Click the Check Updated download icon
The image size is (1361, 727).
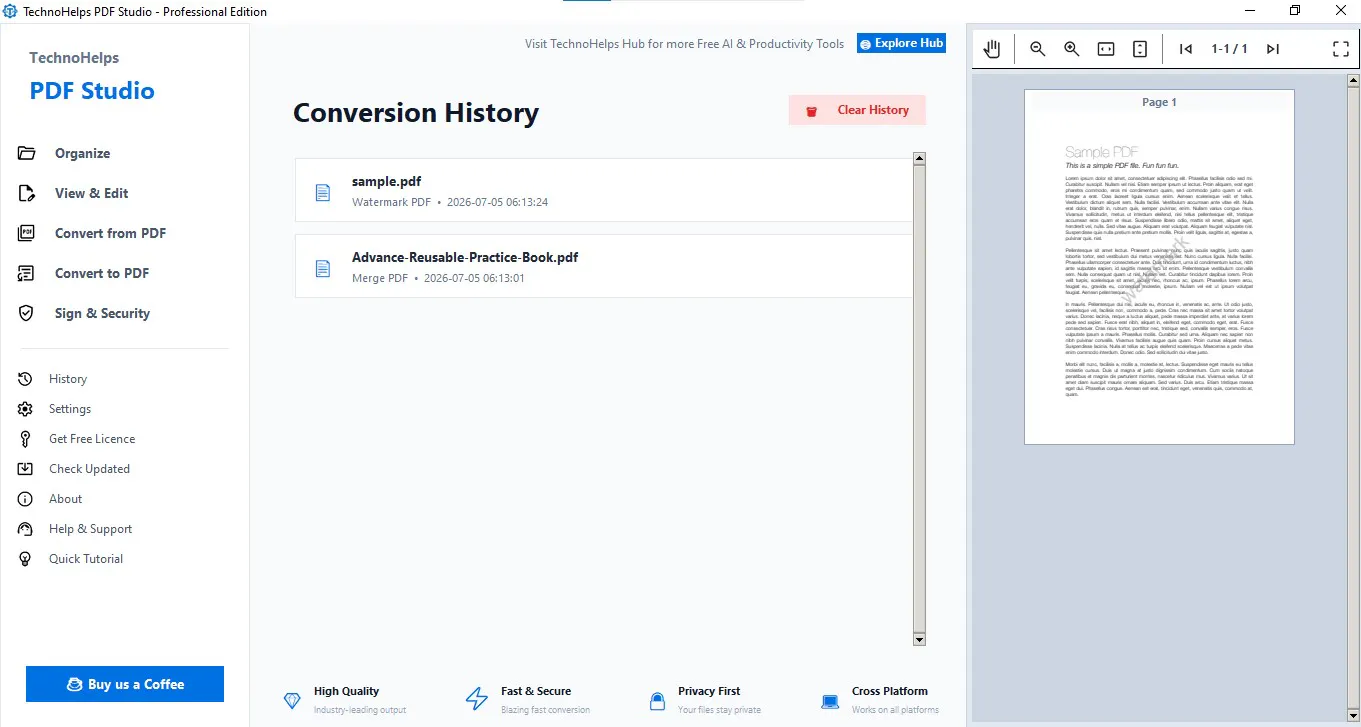pos(26,469)
